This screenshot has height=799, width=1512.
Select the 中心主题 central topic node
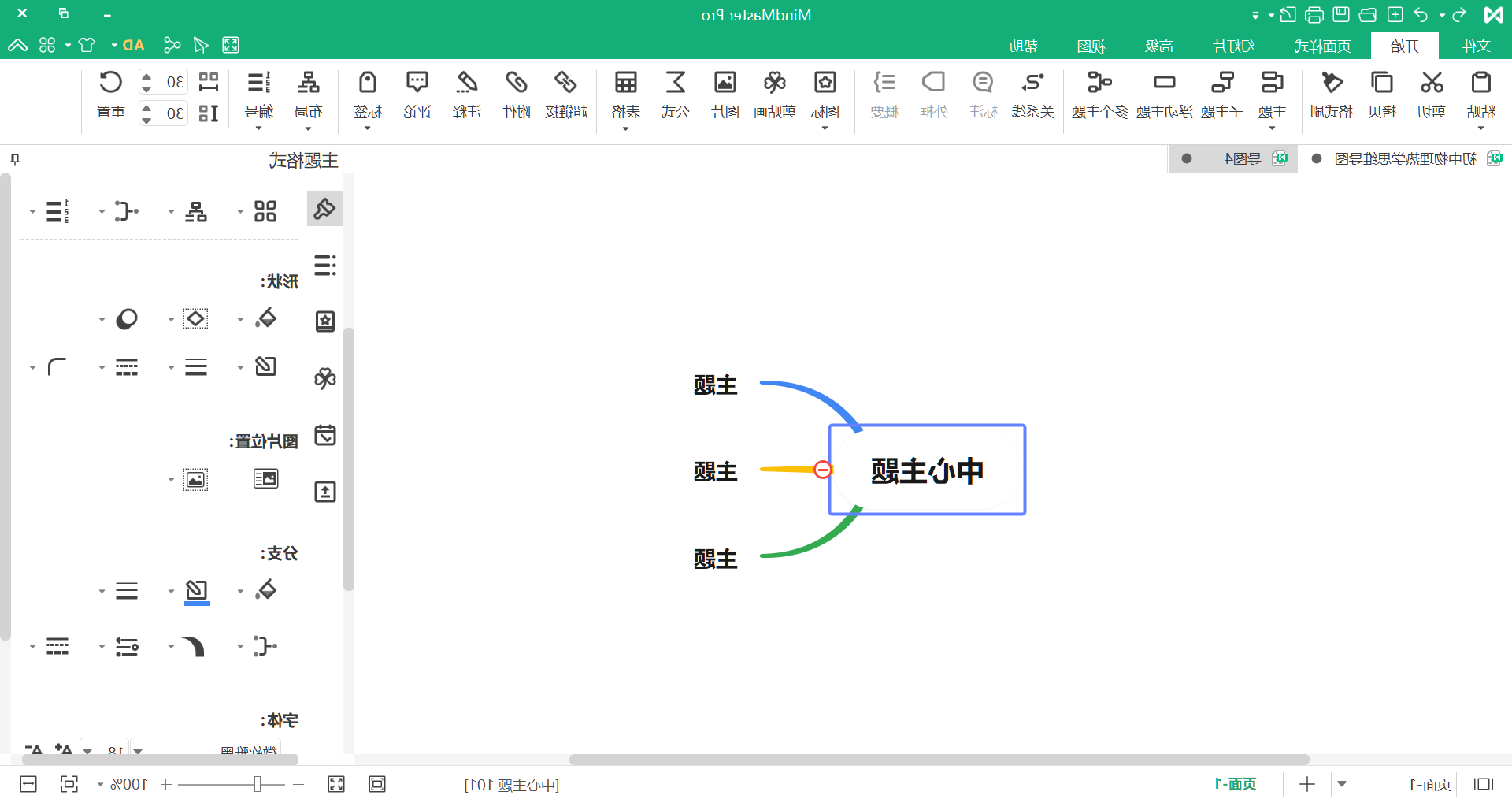927,470
